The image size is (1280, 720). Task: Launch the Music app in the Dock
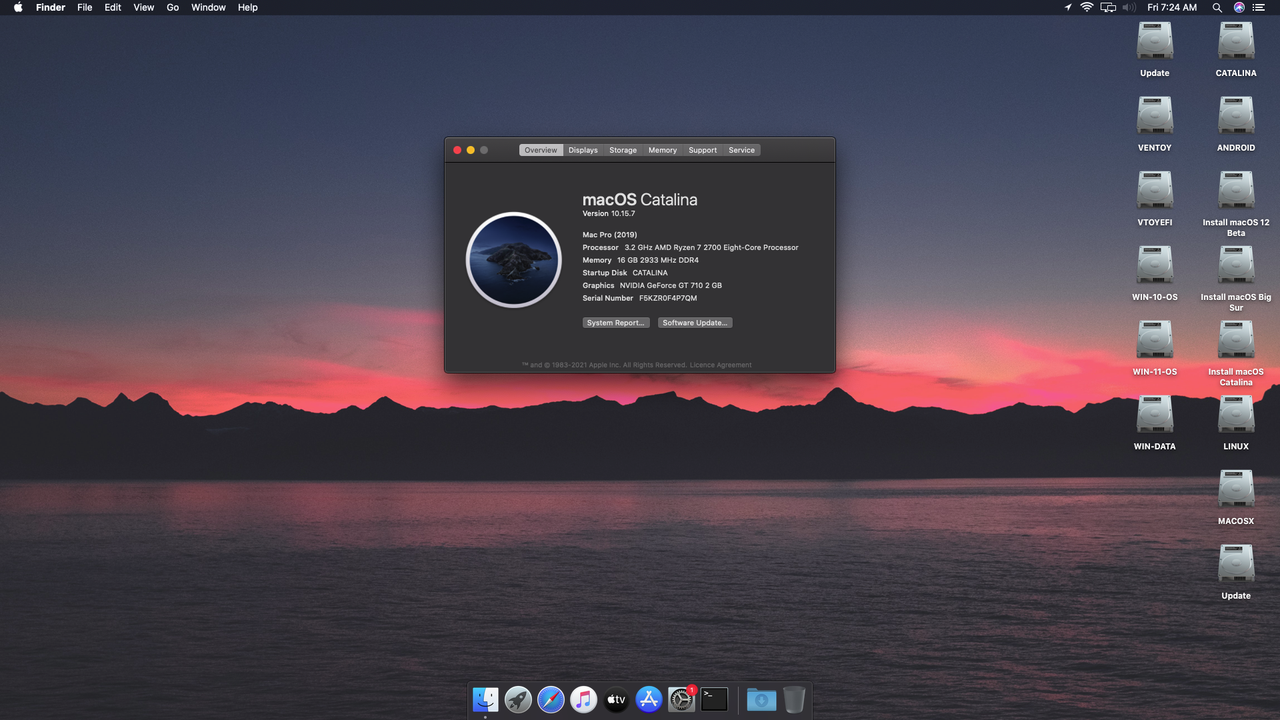tap(583, 699)
